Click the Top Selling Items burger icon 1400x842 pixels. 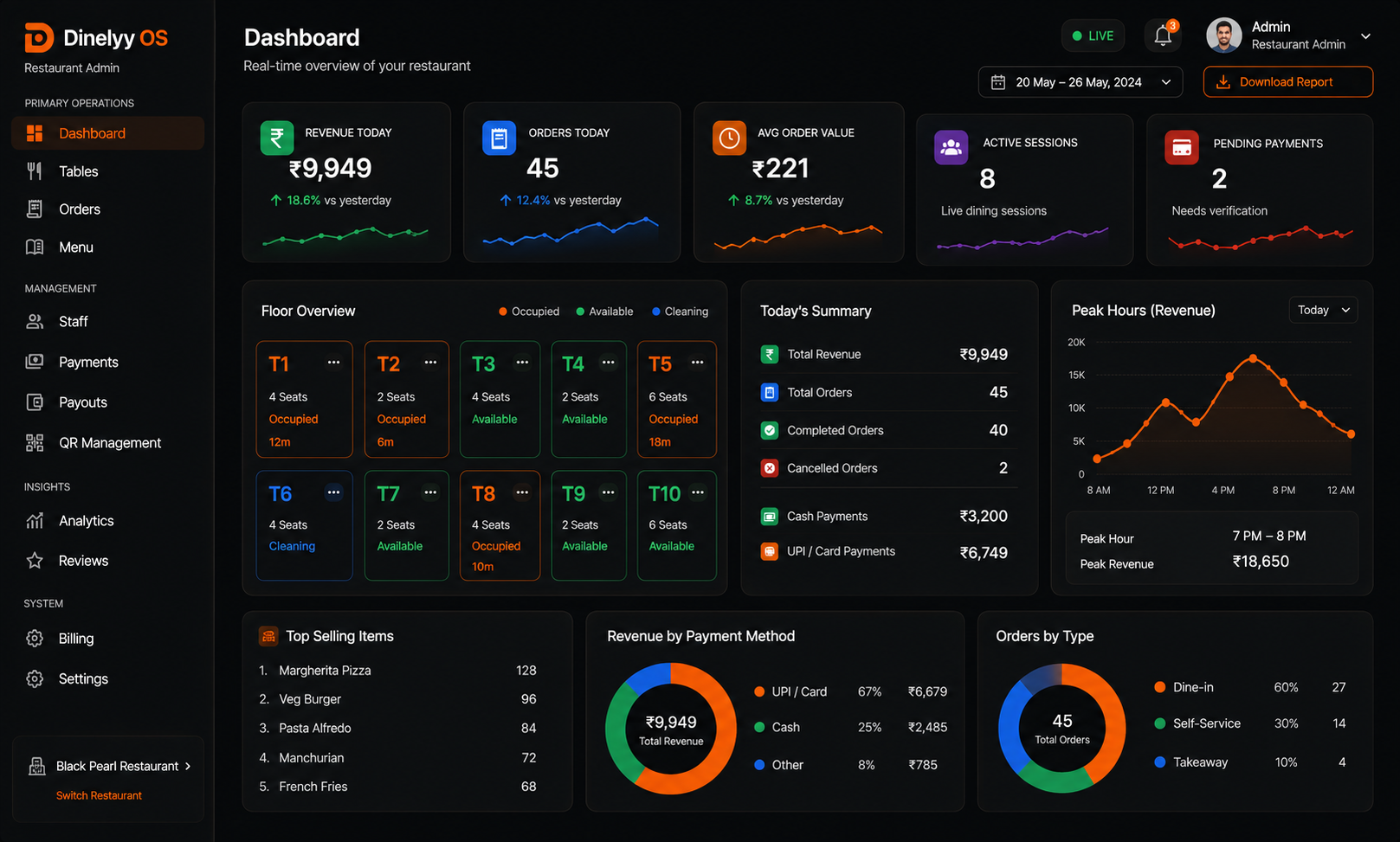tap(268, 636)
